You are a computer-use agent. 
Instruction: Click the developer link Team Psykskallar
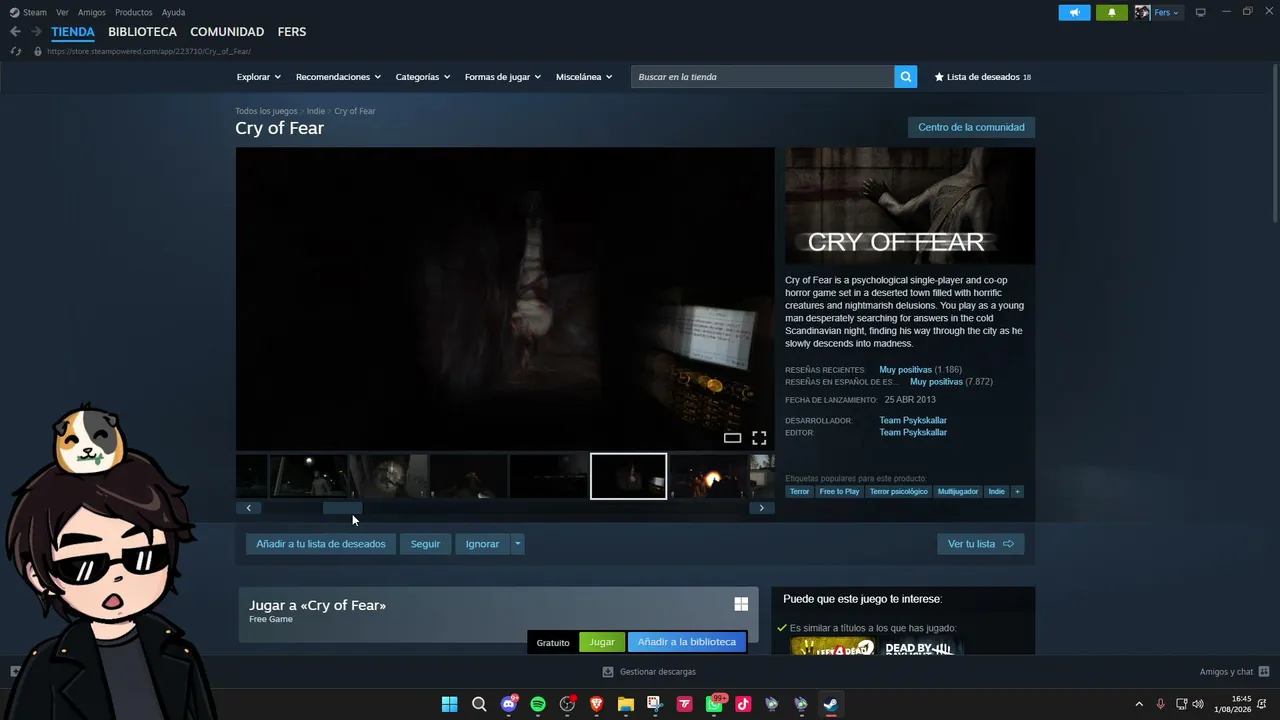[x=913, y=421]
